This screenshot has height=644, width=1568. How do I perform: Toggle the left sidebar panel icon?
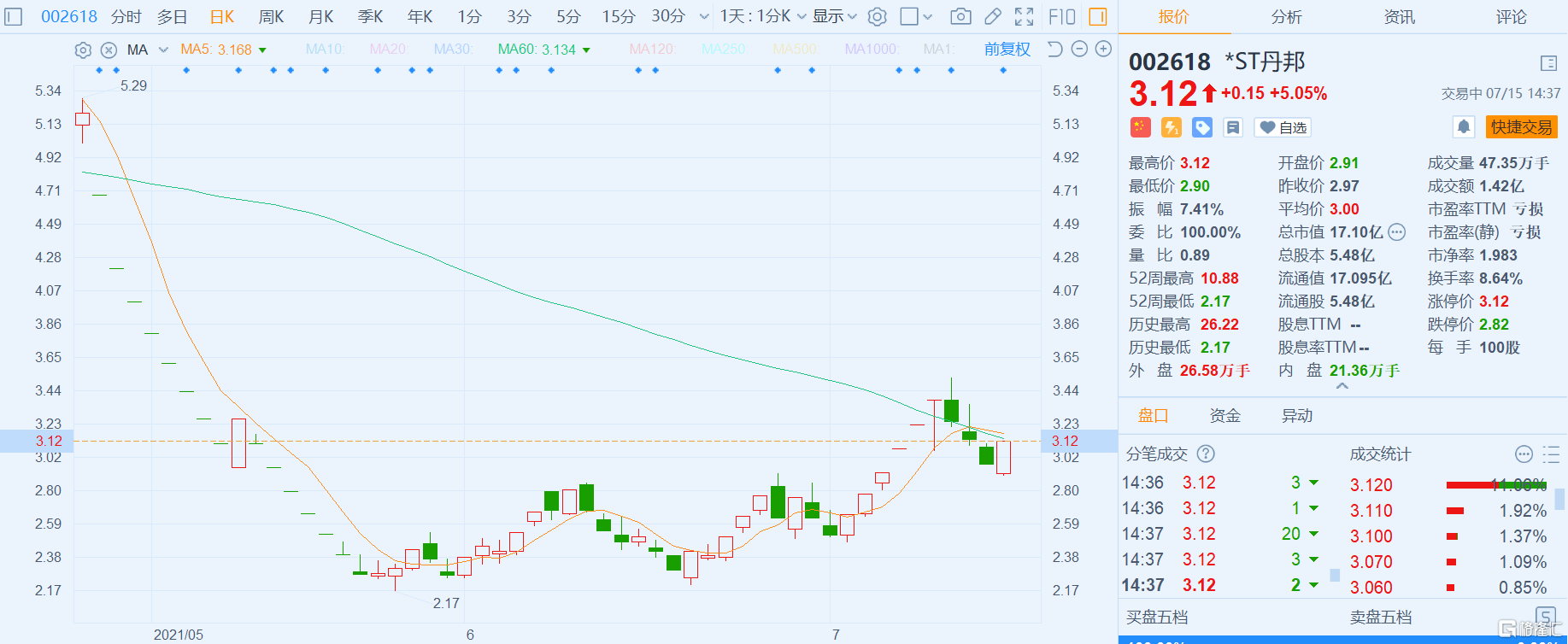click(14, 16)
